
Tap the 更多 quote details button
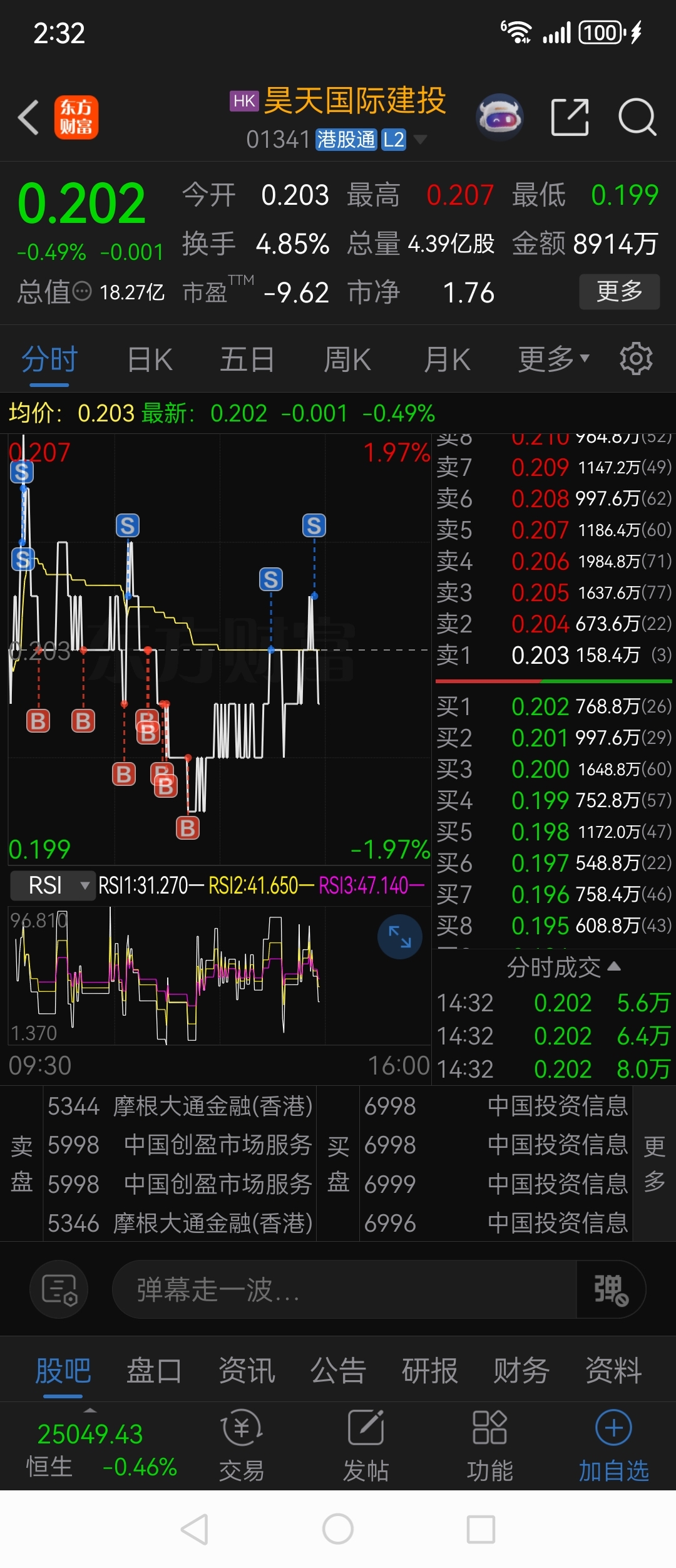pos(619,291)
